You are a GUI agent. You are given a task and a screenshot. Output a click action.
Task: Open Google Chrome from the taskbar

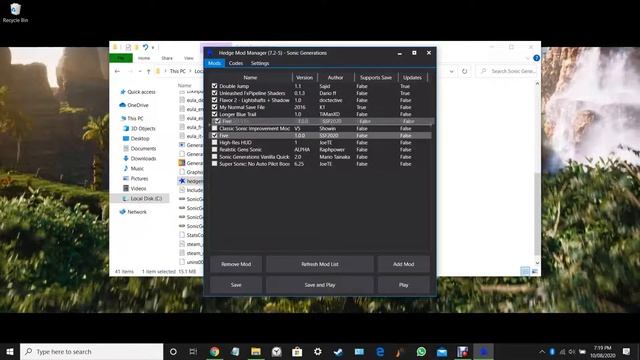pos(215,352)
